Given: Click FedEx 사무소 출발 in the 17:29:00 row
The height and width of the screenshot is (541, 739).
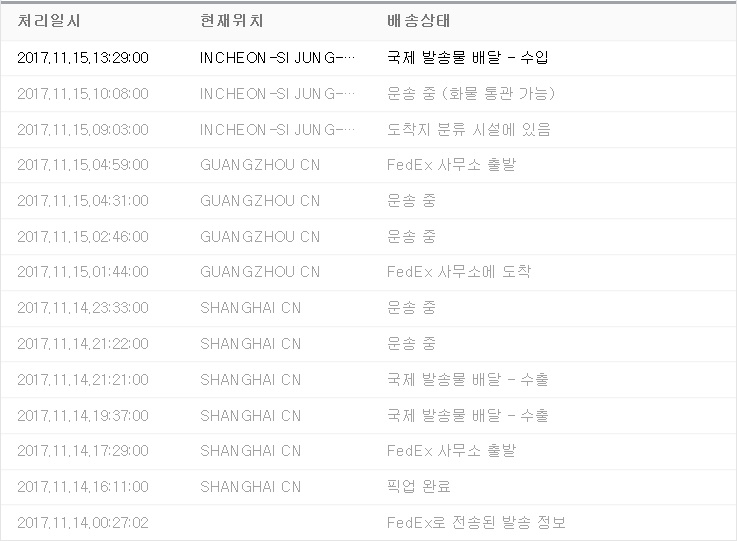Looking at the screenshot, I should click(x=451, y=452).
